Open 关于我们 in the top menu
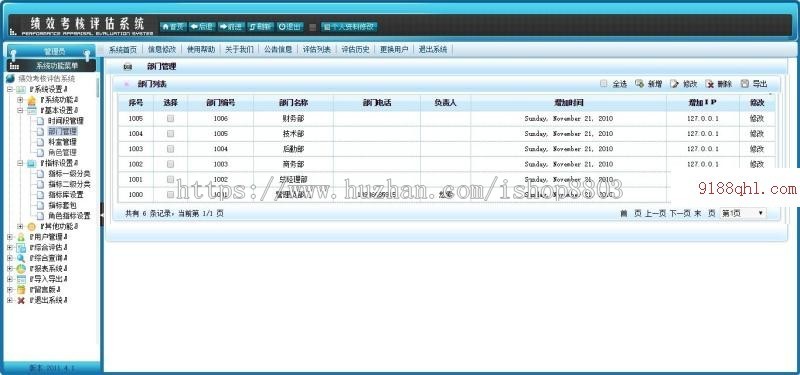This screenshot has height=375, width=800. click(239, 49)
